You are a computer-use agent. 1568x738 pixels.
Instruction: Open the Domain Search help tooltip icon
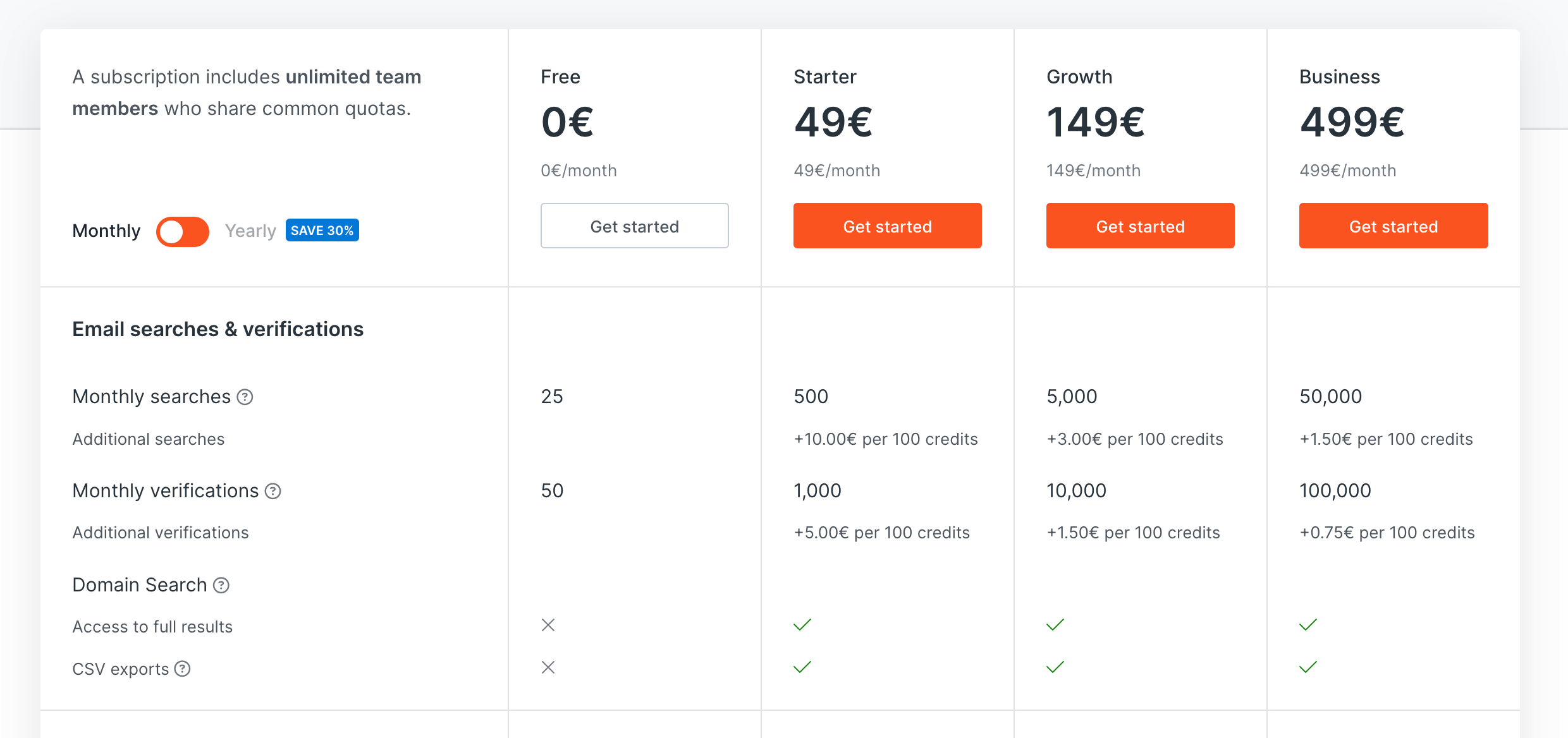pyautogui.click(x=221, y=585)
